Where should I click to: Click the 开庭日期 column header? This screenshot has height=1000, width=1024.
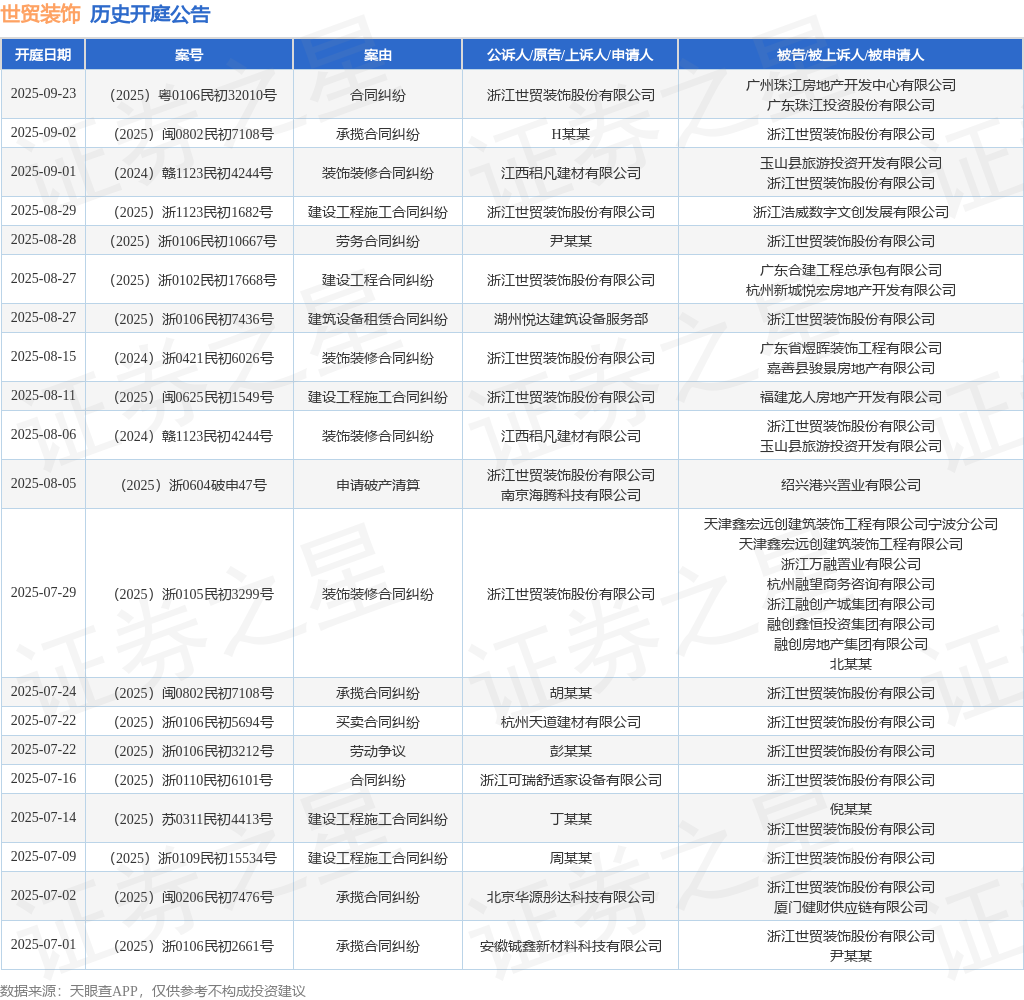43,55
